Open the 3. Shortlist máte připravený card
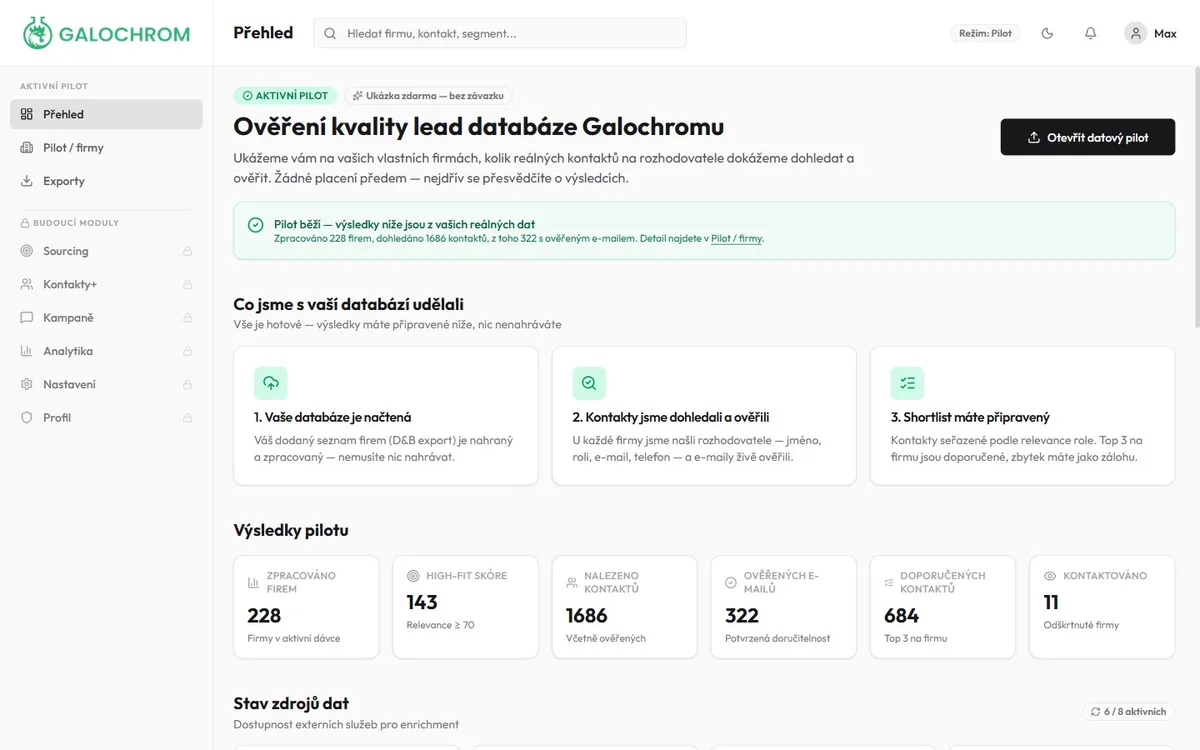The image size is (1200, 750). click(1022, 416)
